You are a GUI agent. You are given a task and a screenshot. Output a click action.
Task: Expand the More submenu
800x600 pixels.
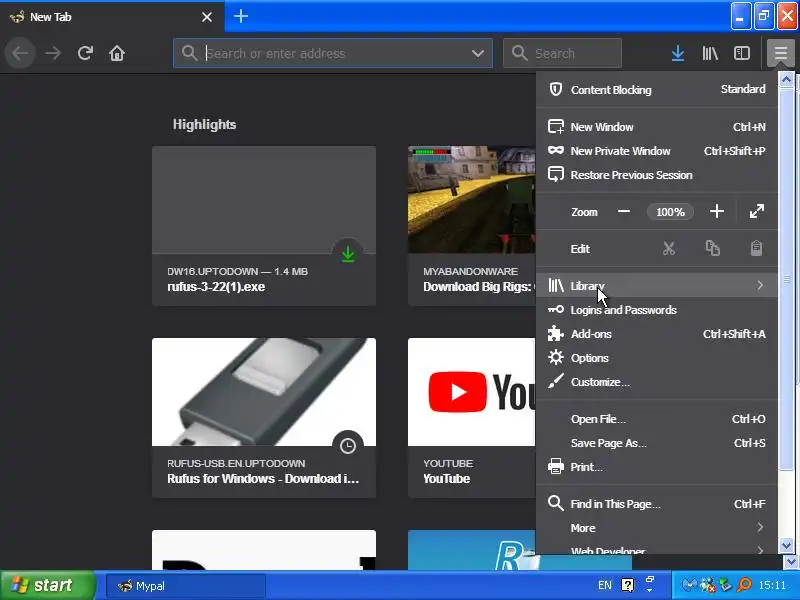(x=657, y=528)
